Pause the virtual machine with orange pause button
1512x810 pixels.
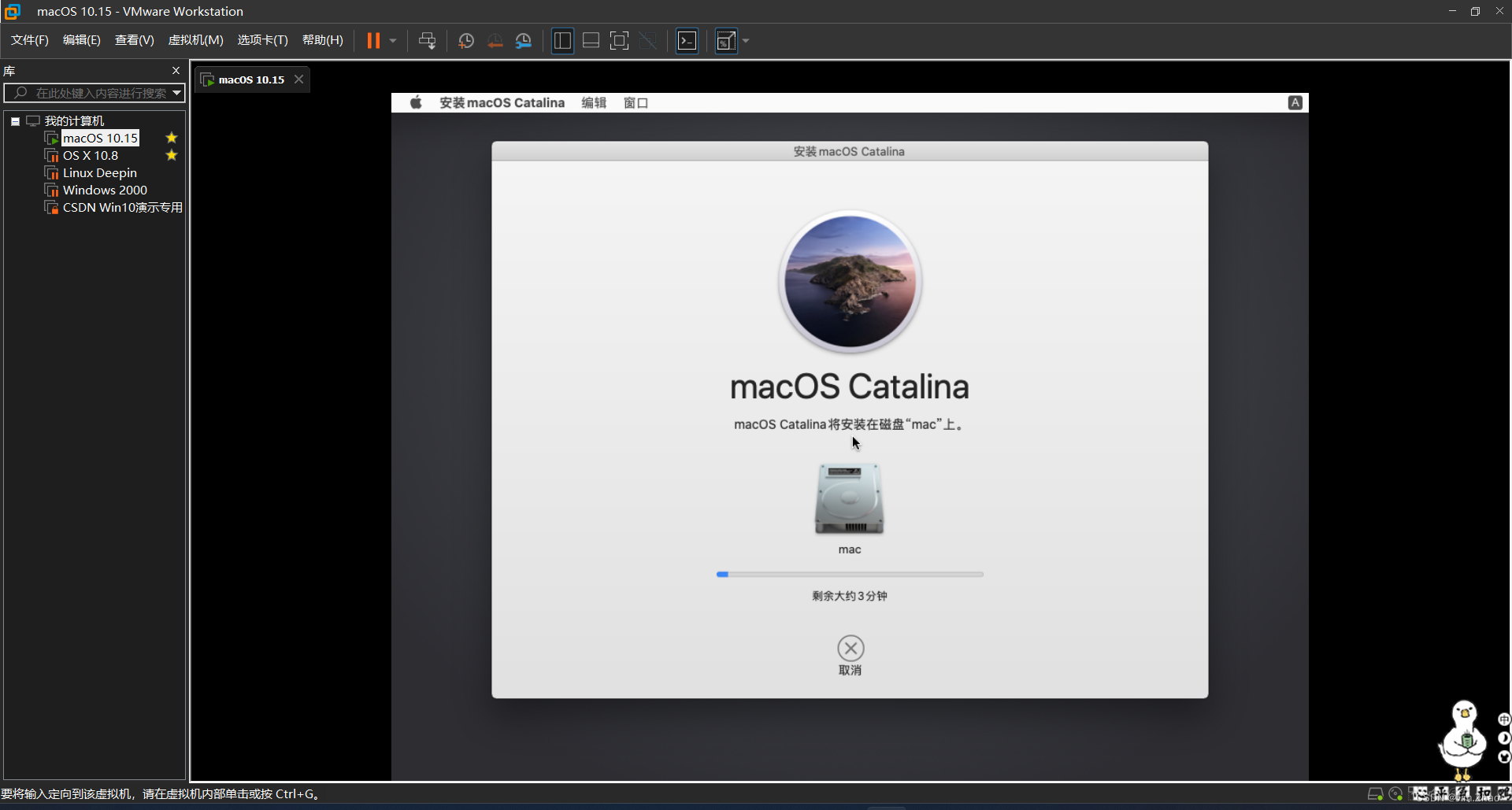[x=373, y=40]
